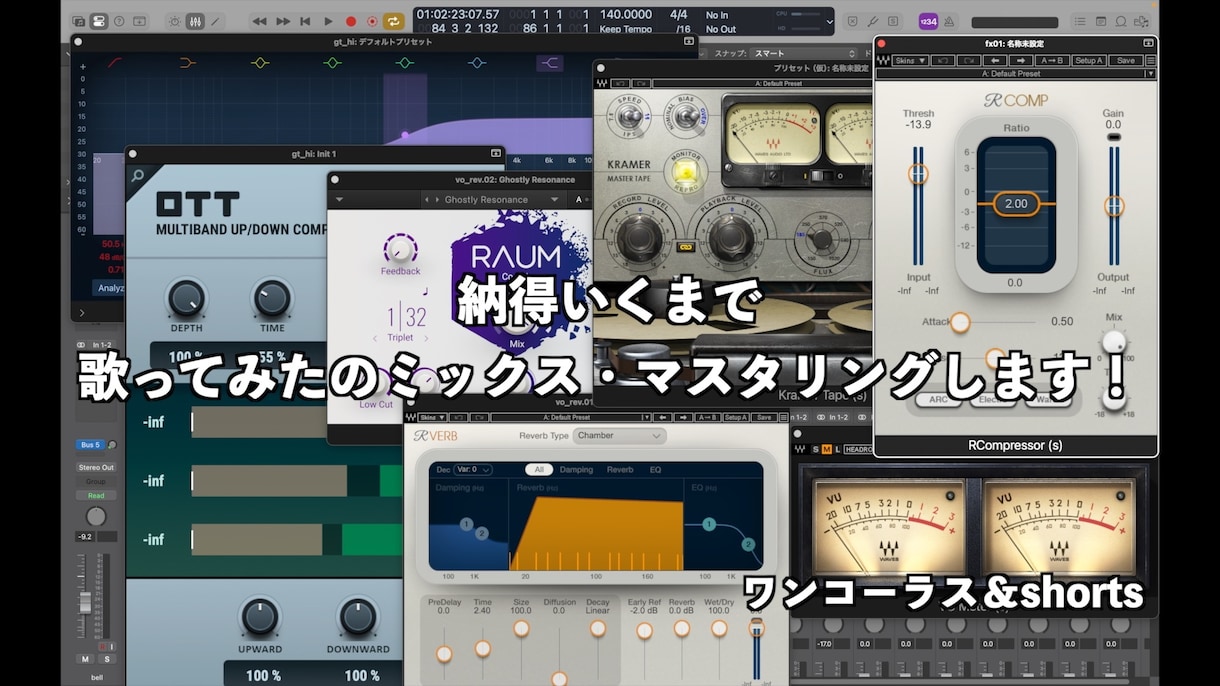
Task: Click Save in RCompressor toolbar
Action: [x=1126, y=61]
